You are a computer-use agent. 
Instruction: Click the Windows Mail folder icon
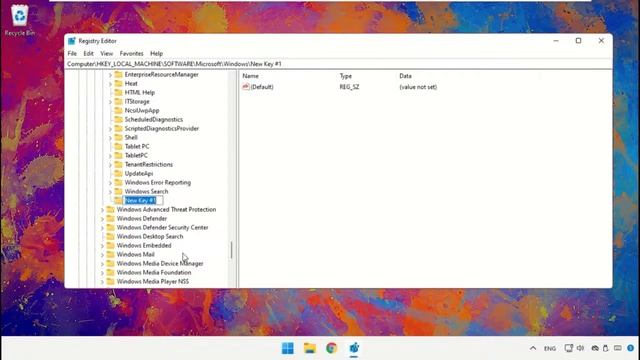(x=110, y=254)
